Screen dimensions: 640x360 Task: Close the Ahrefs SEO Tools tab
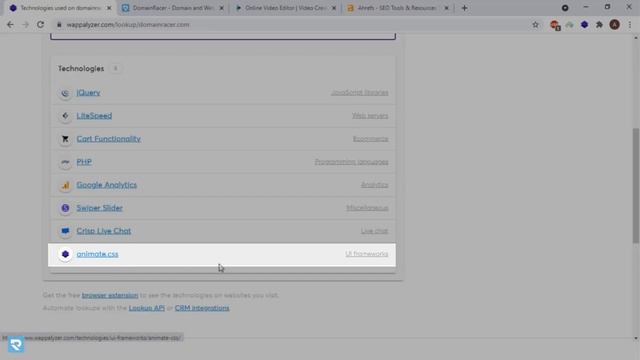point(446,8)
